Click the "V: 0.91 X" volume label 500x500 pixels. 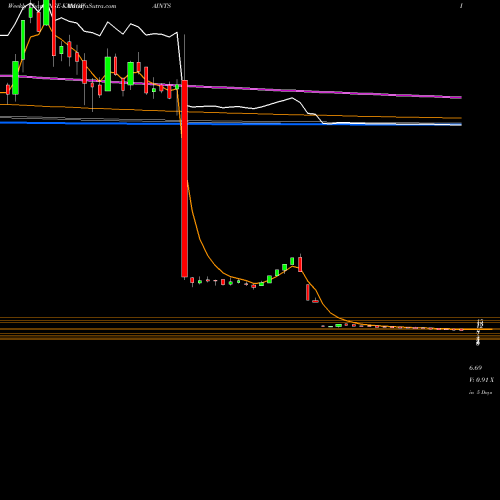click(481, 380)
